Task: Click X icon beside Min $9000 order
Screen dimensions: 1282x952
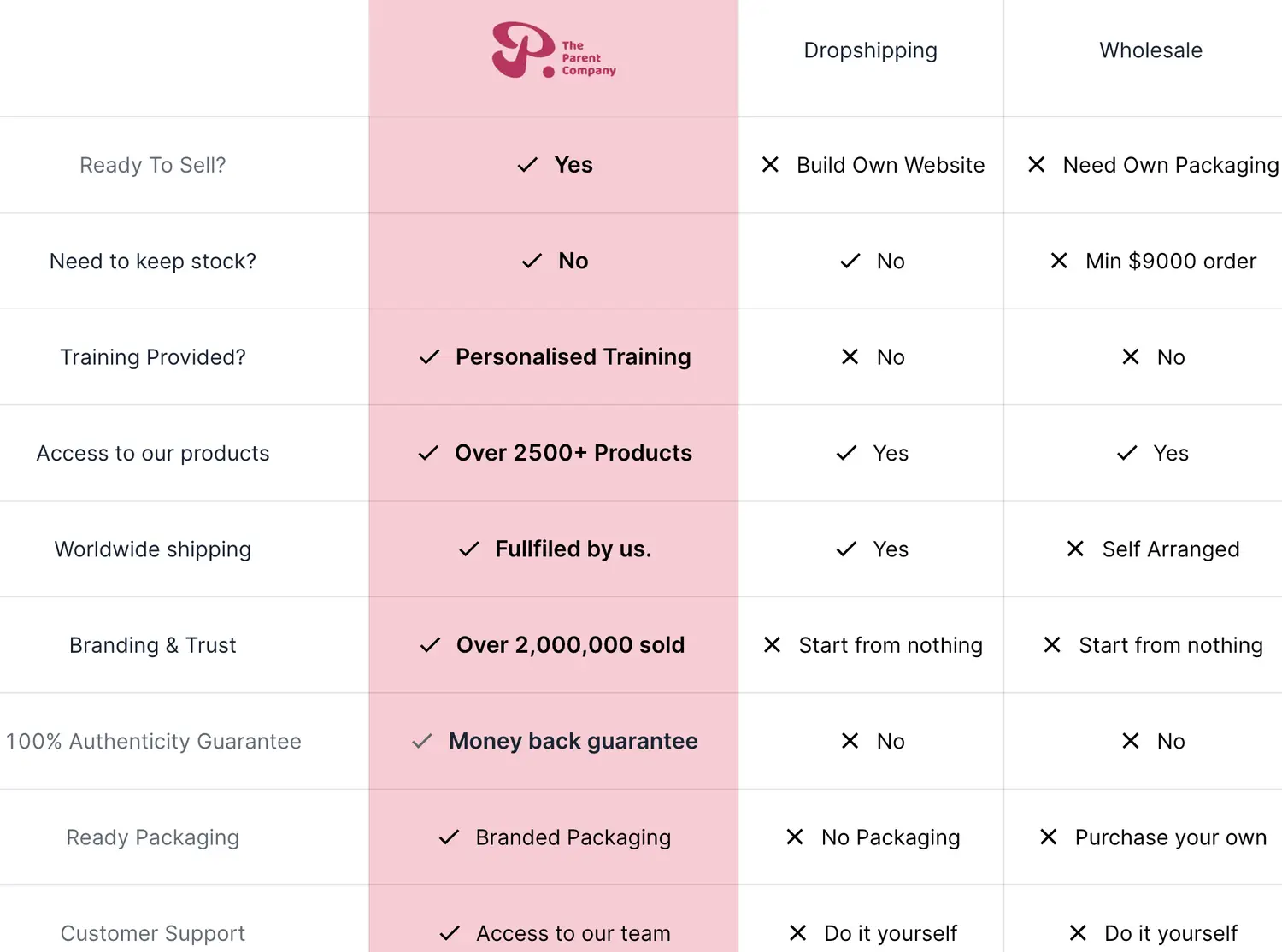Action: (x=1059, y=261)
